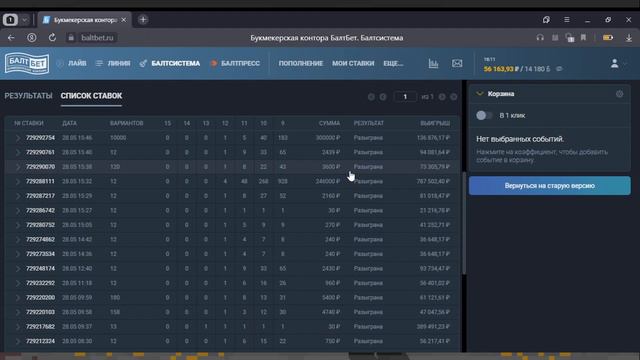Viewport: 640px width, 360px height.
Task: Open the Еще... menu
Action: click(393, 63)
